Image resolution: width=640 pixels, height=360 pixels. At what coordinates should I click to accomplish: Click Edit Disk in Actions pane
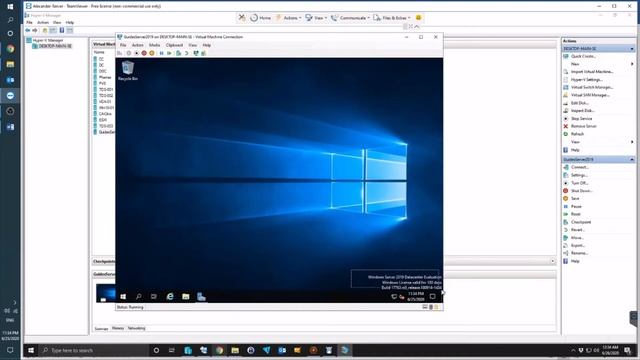pyautogui.click(x=580, y=103)
